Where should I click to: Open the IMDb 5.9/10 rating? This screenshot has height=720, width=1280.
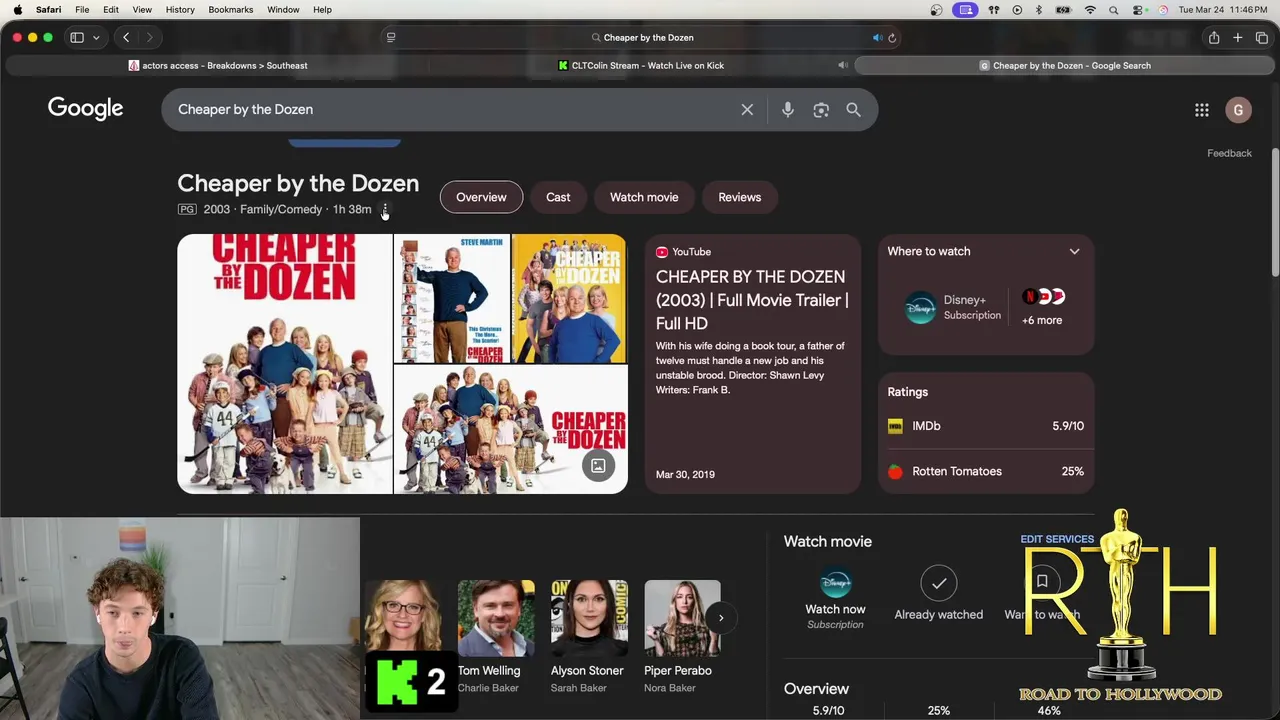pos(985,426)
